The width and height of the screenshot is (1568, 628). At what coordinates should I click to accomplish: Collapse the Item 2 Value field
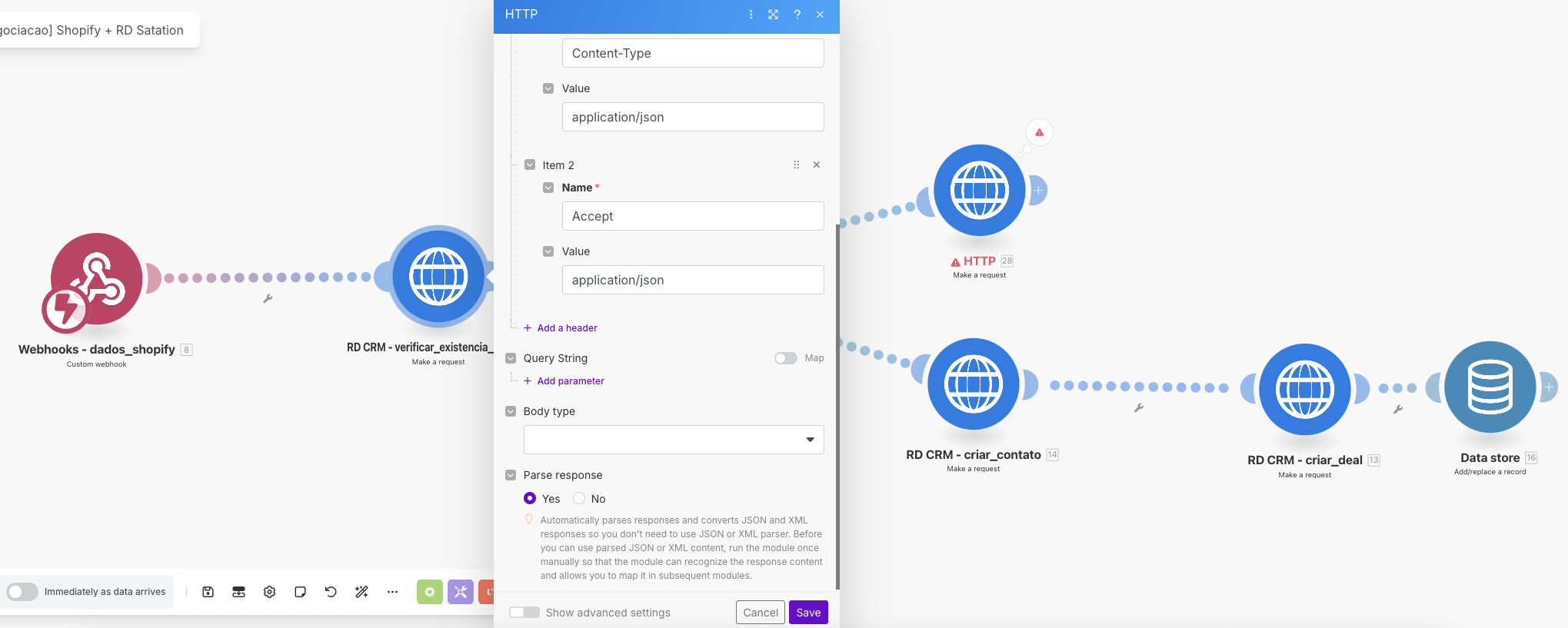(548, 251)
